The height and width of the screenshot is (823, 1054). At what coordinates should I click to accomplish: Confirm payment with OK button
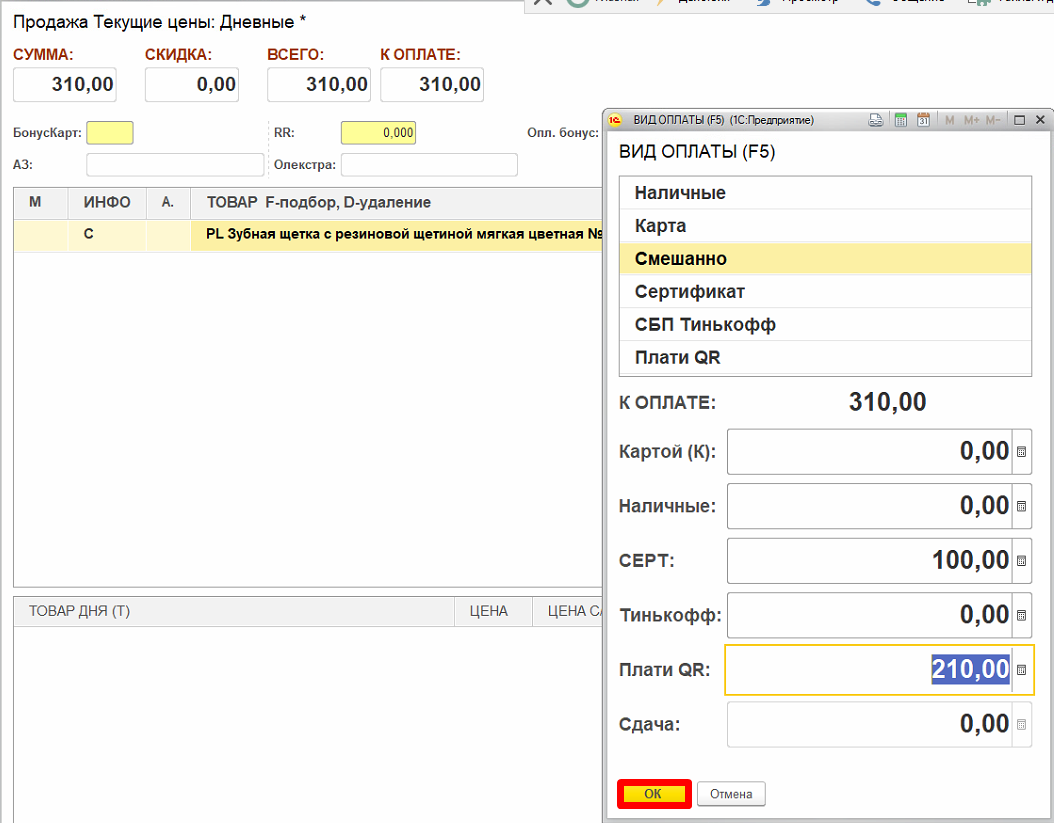pyautogui.click(x=653, y=794)
